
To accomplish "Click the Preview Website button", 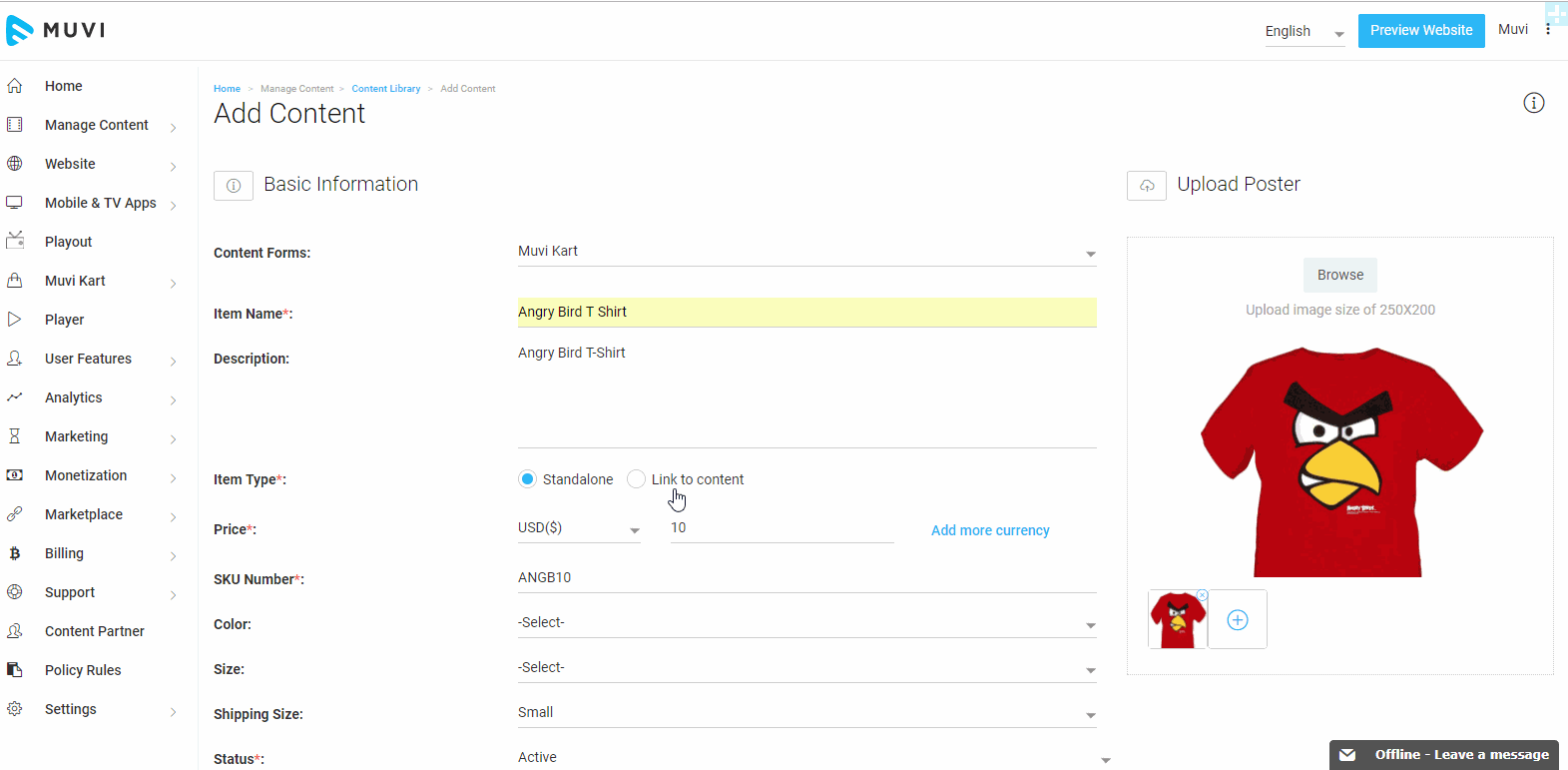I will [x=1421, y=30].
